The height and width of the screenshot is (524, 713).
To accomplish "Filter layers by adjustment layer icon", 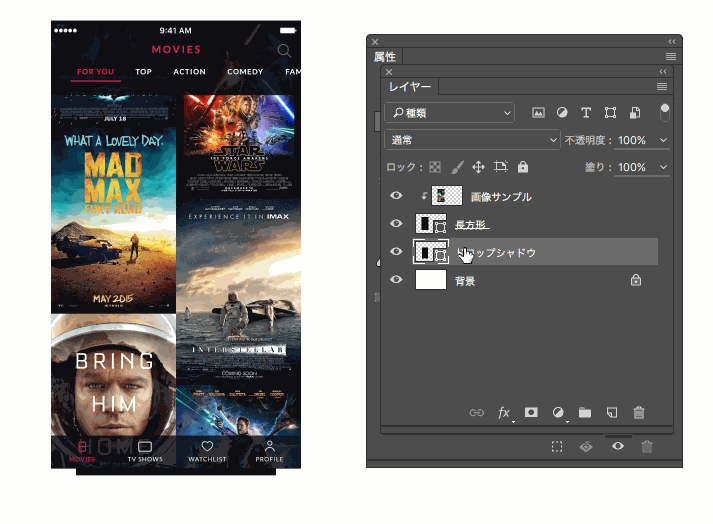I will [x=562, y=113].
